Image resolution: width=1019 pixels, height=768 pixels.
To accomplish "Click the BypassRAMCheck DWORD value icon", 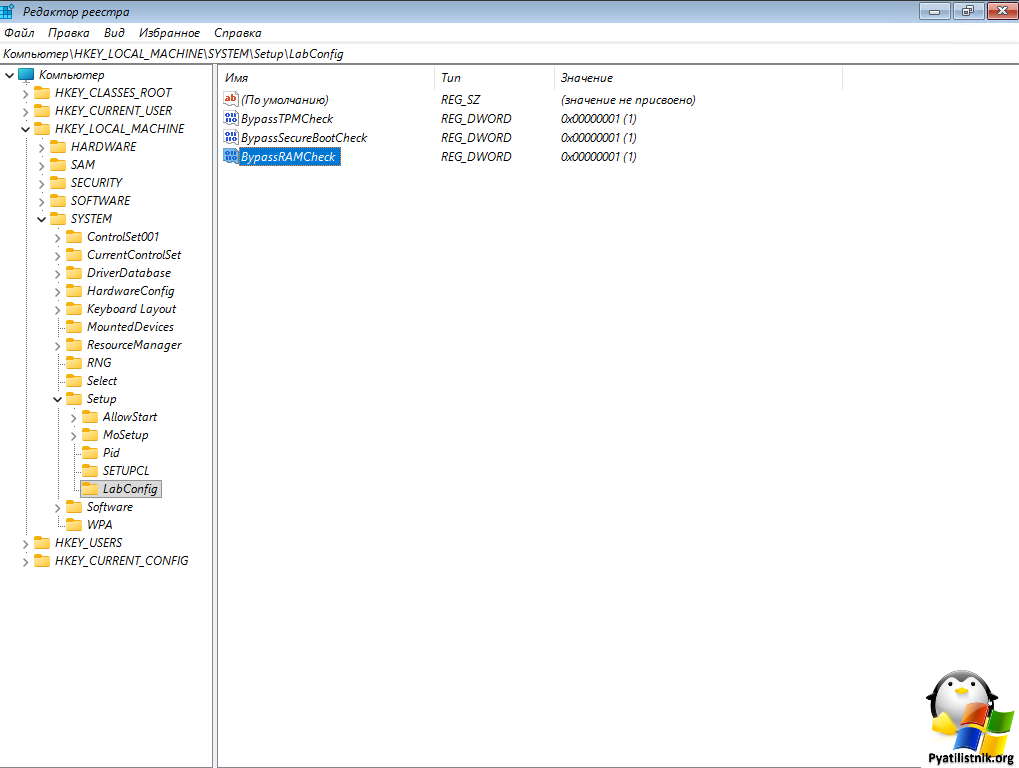I will pos(231,157).
